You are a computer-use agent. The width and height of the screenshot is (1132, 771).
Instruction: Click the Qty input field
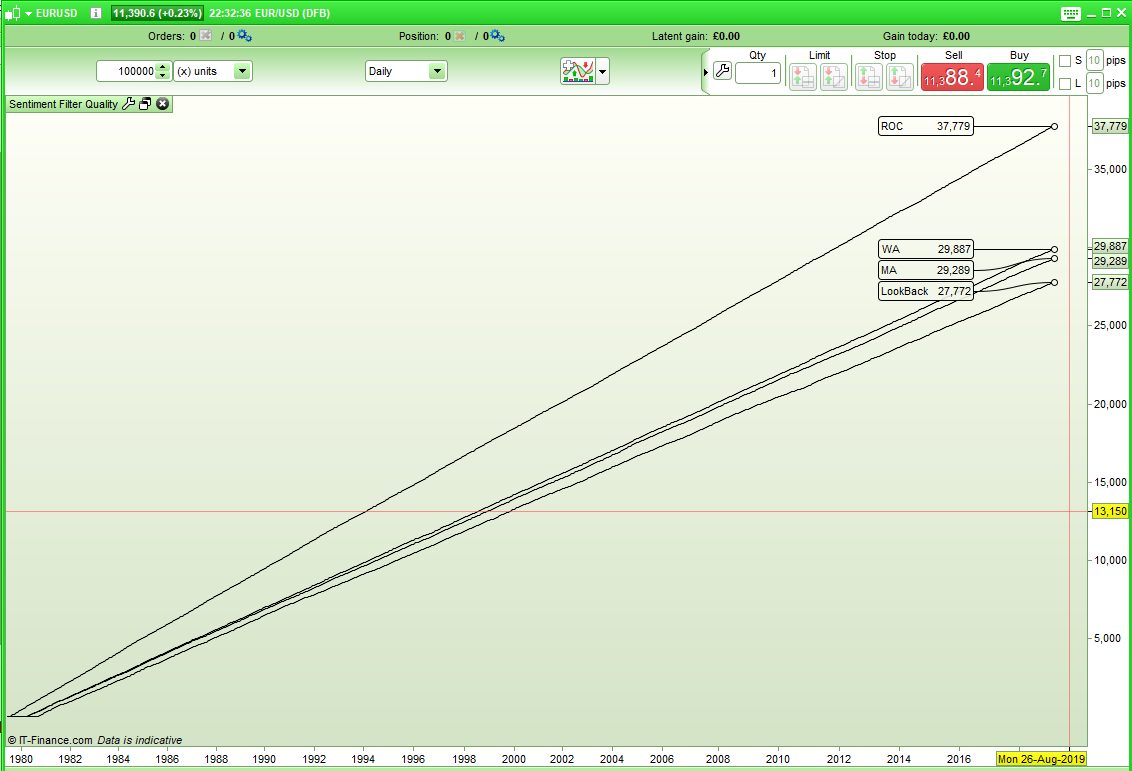tap(757, 73)
